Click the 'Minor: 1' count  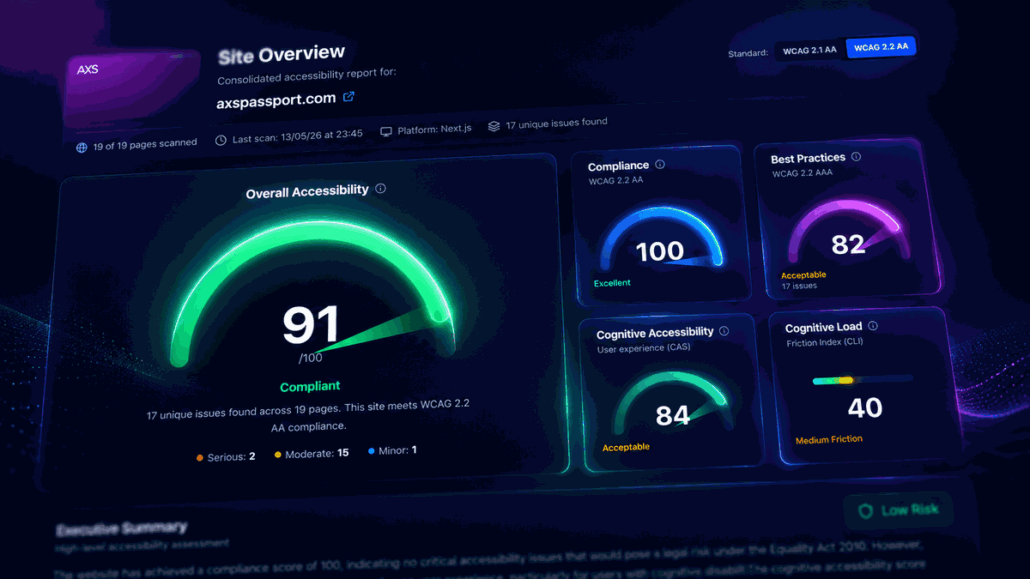point(397,450)
